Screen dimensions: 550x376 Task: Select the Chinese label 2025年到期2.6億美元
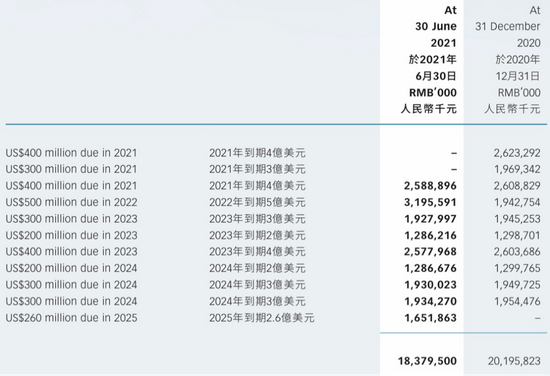262,318
